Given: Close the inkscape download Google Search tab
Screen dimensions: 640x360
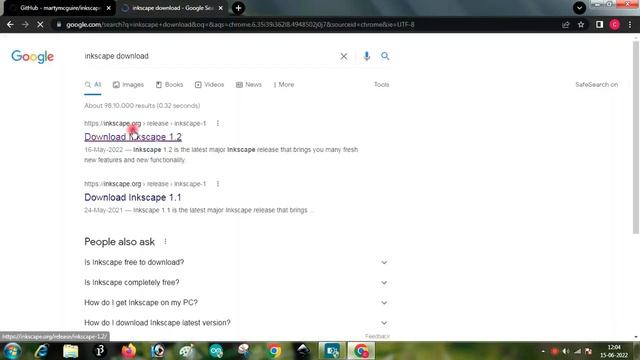Looking at the screenshot, I should [221, 8].
